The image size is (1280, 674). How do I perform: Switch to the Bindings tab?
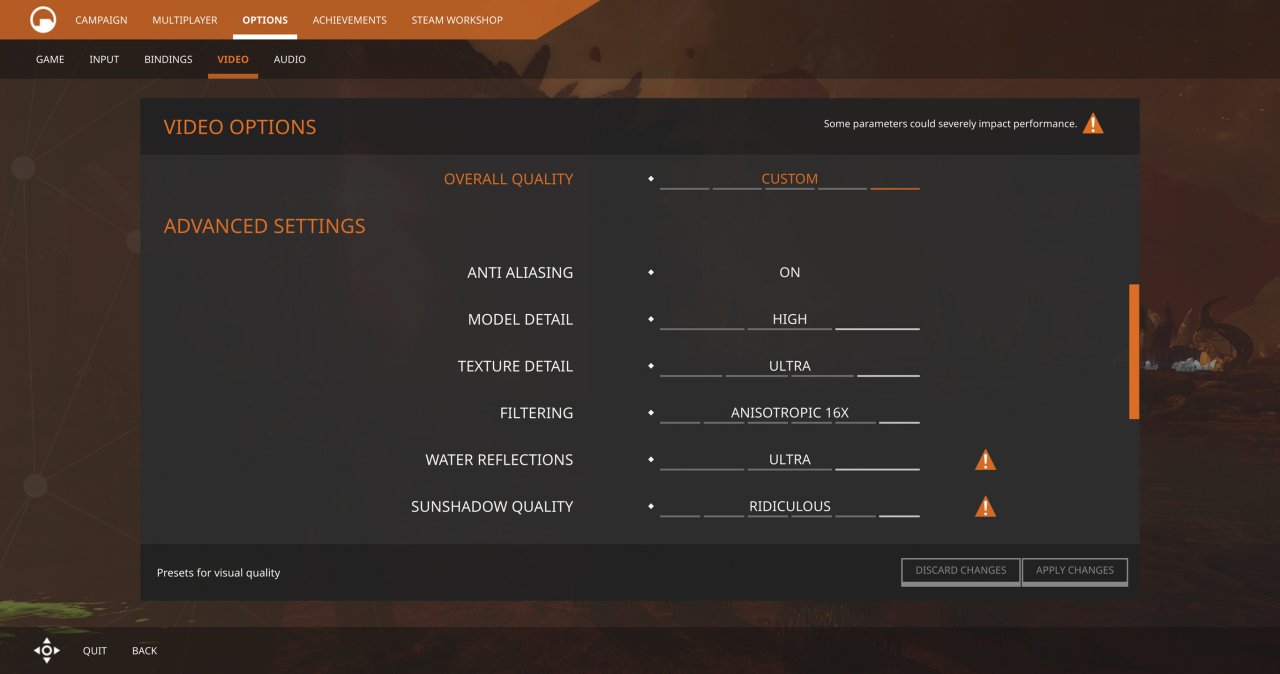pos(168,60)
